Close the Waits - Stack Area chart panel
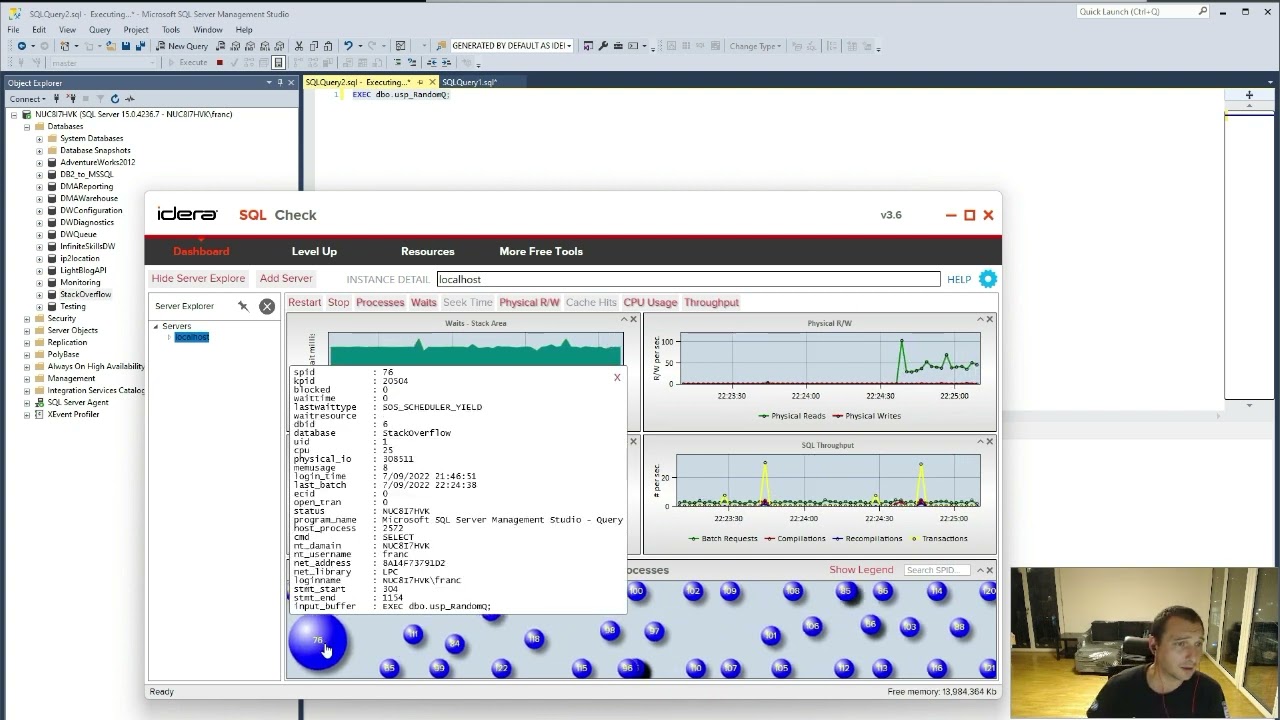 tap(633, 320)
